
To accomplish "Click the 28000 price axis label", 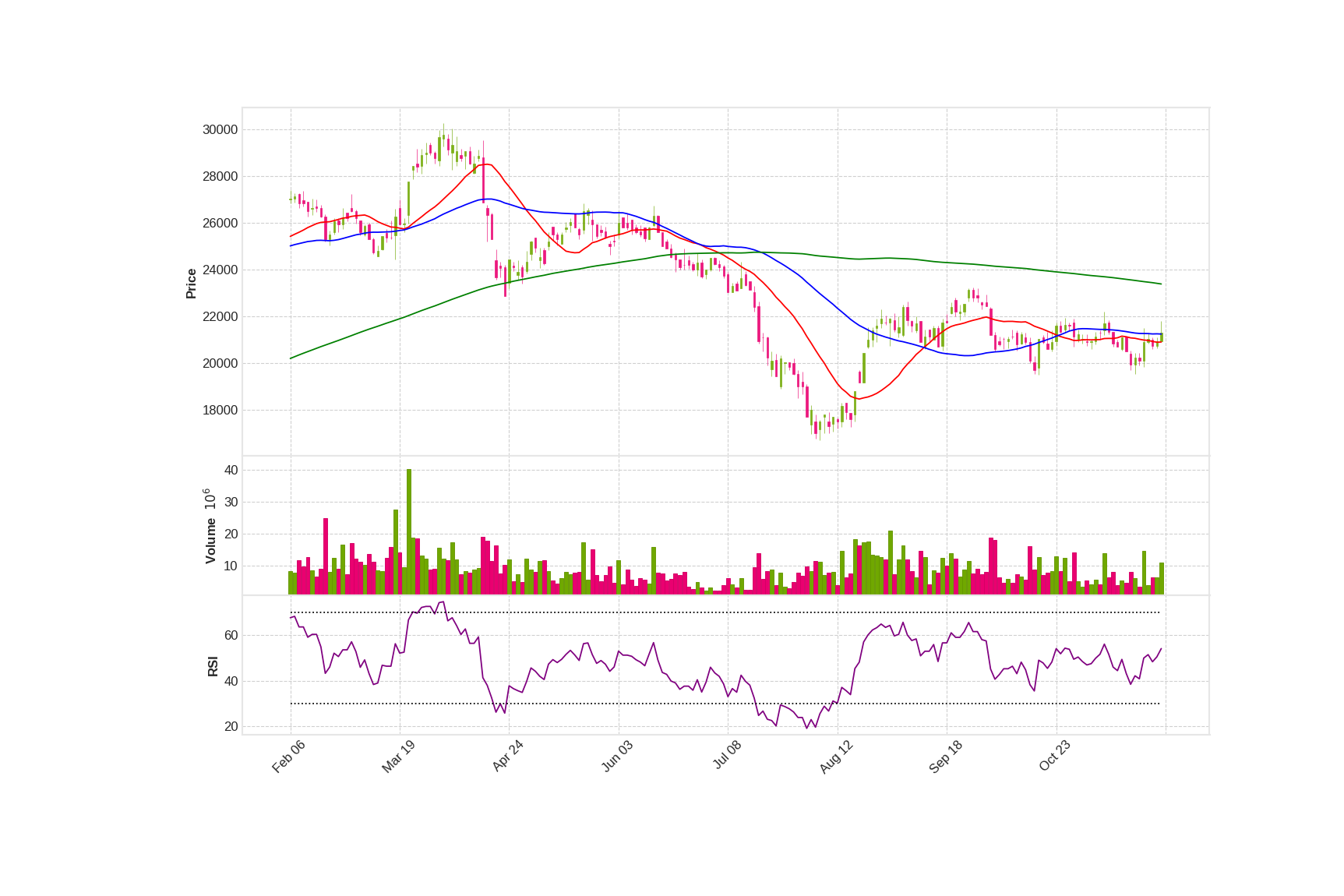I will 220,177.
